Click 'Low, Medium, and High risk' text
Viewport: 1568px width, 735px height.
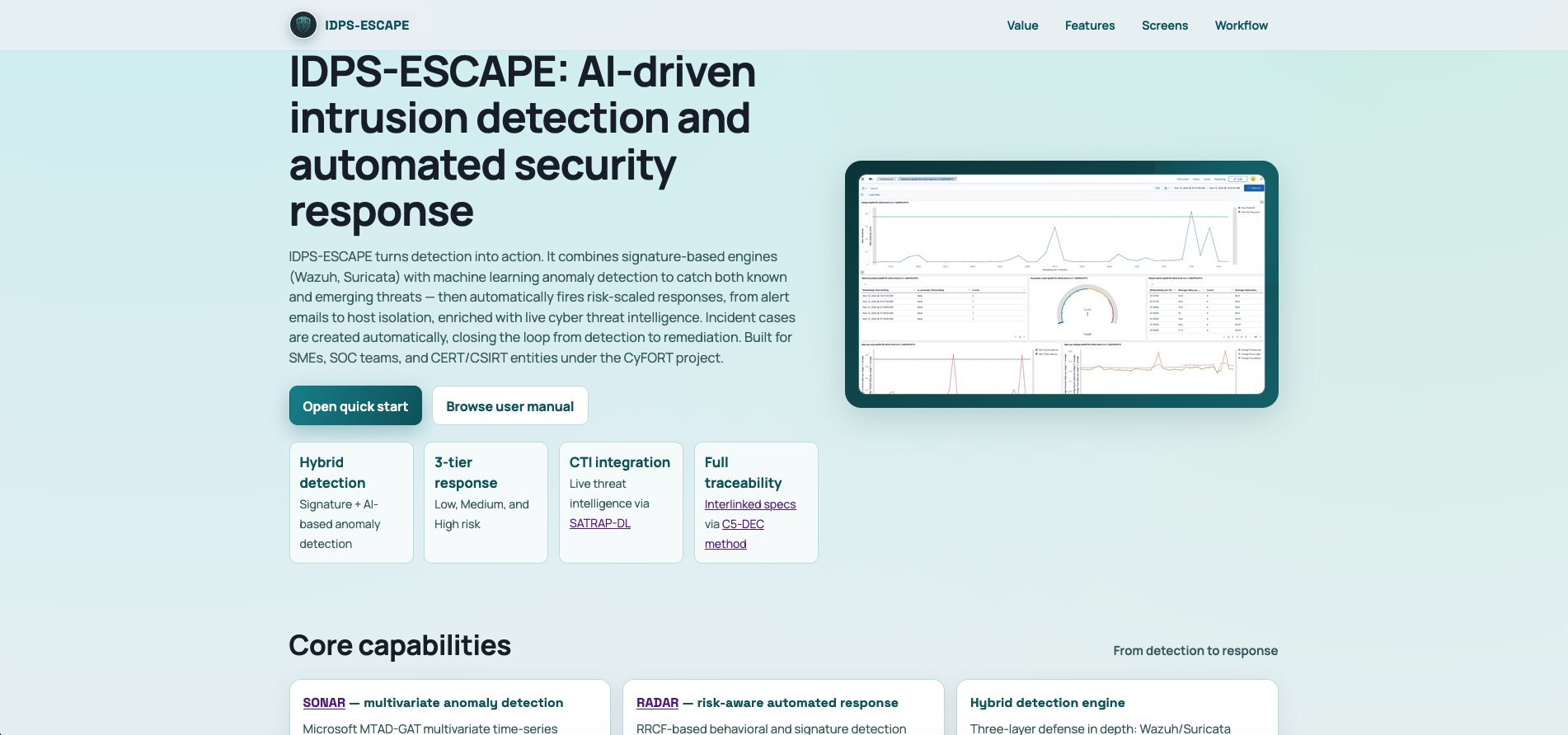(481, 514)
